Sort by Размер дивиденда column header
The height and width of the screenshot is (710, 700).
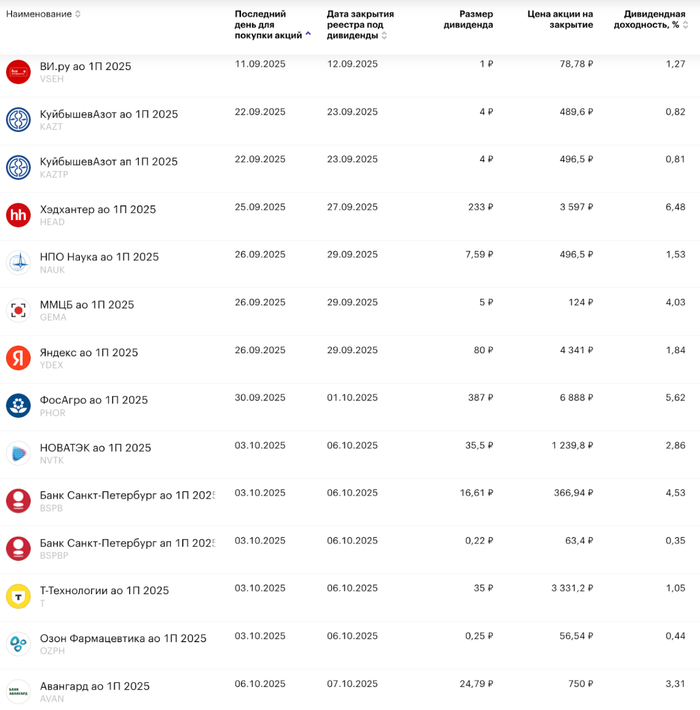tap(468, 19)
